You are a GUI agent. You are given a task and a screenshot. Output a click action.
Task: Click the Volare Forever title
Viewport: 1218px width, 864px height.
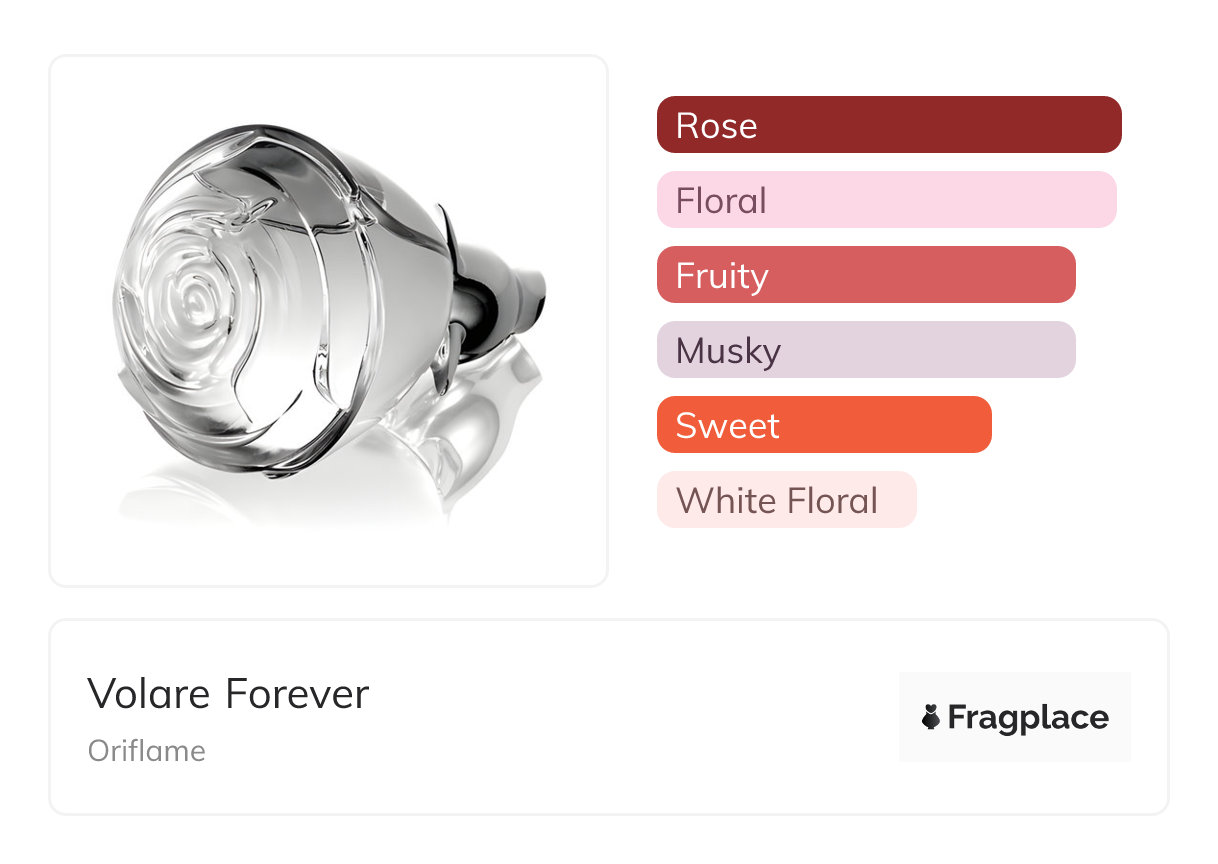tap(228, 694)
